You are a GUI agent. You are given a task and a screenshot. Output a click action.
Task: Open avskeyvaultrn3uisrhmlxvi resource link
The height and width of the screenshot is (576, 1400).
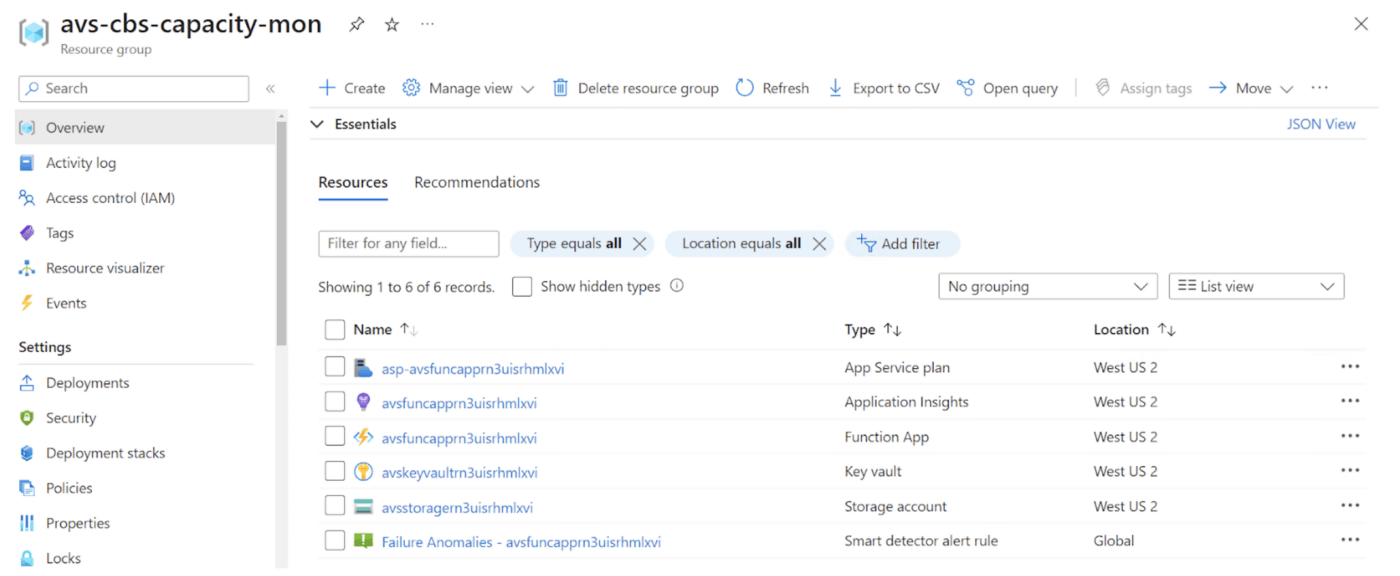point(460,472)
